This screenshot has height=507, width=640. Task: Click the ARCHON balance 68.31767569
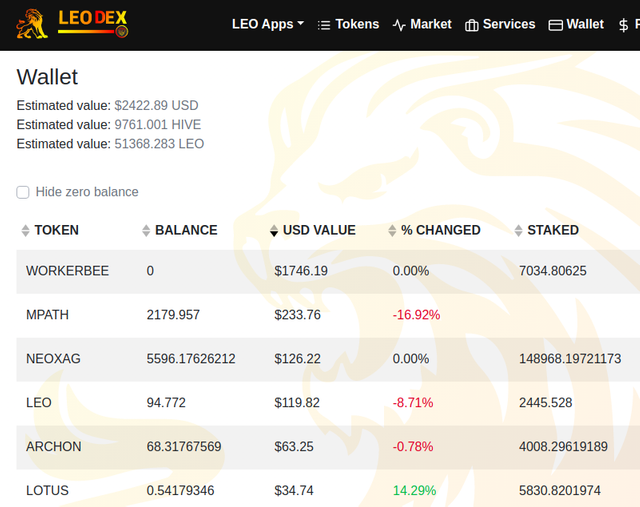pyautogui.click(x=184, y=447)
